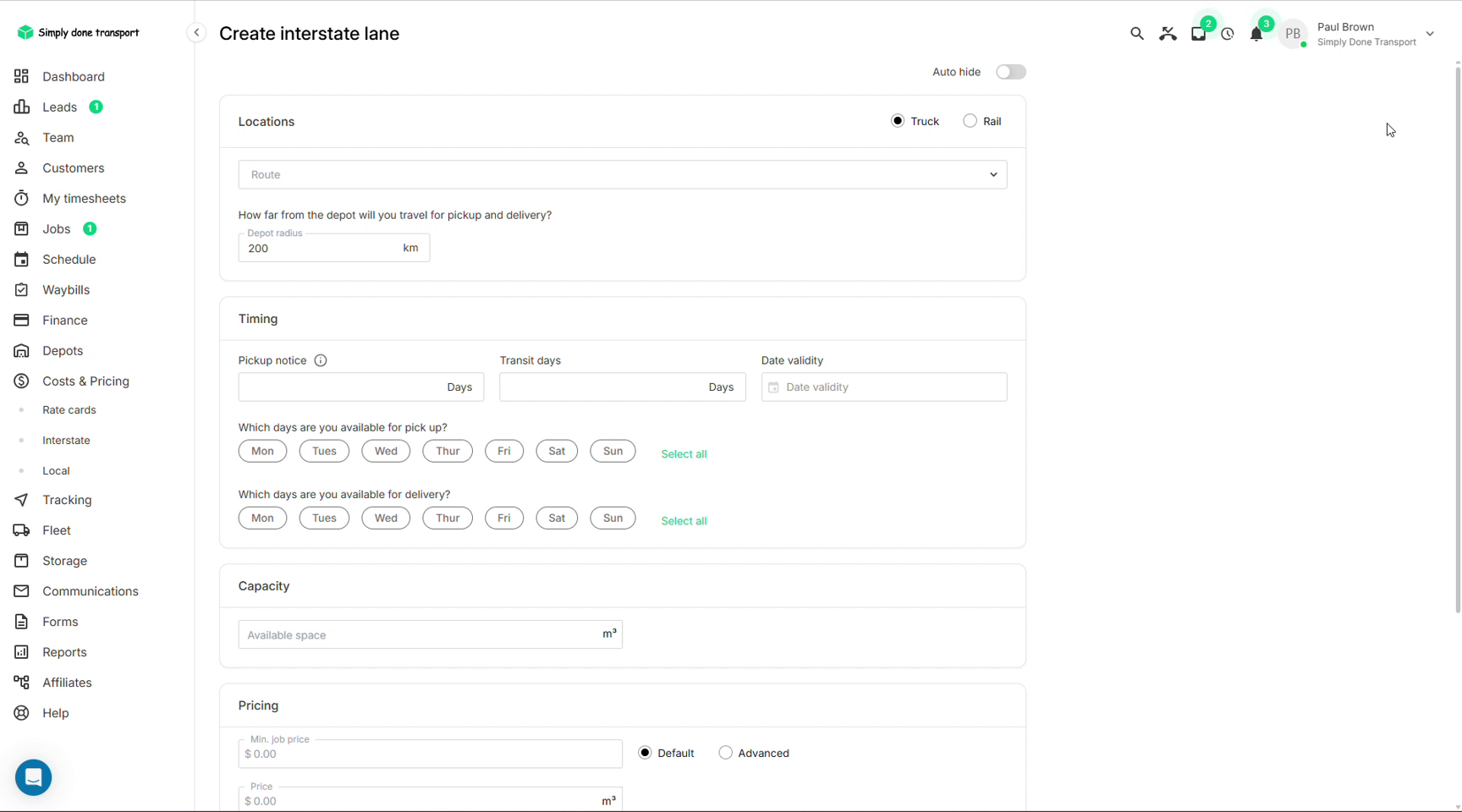Click the Depots warehouse icon
Screen dimensions: 1462x812
(x=22, y=351)
